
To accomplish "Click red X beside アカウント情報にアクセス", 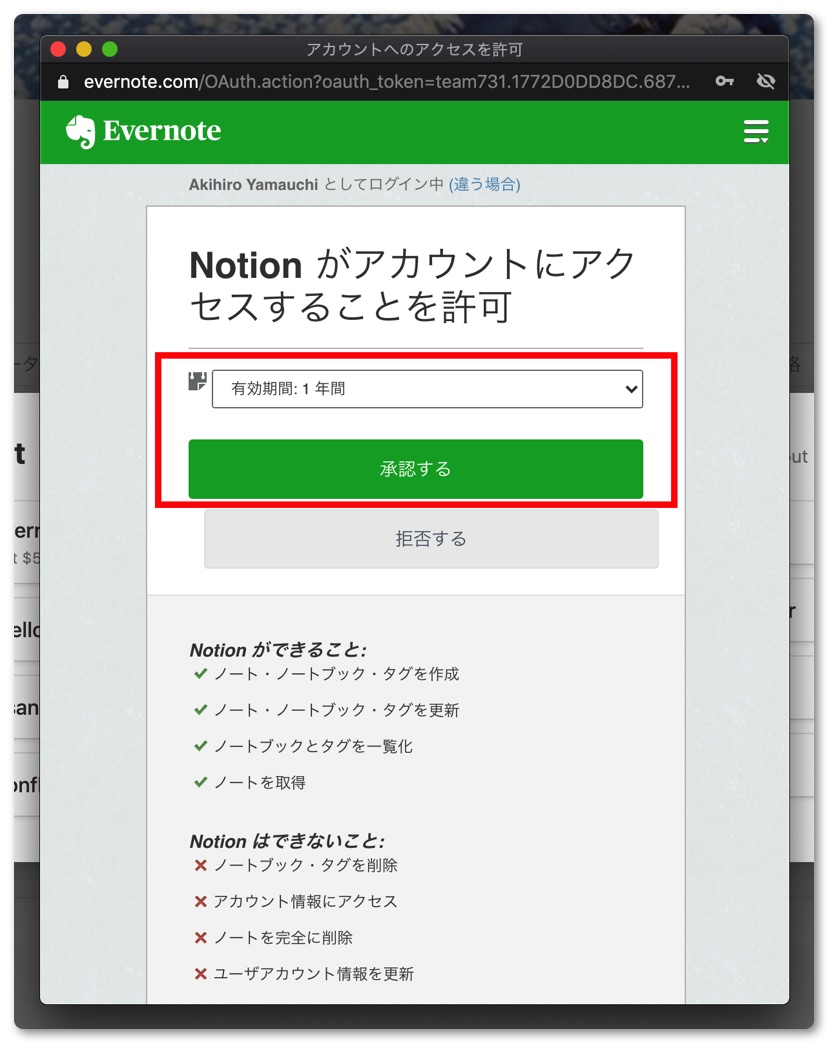I will pos(200,902).
